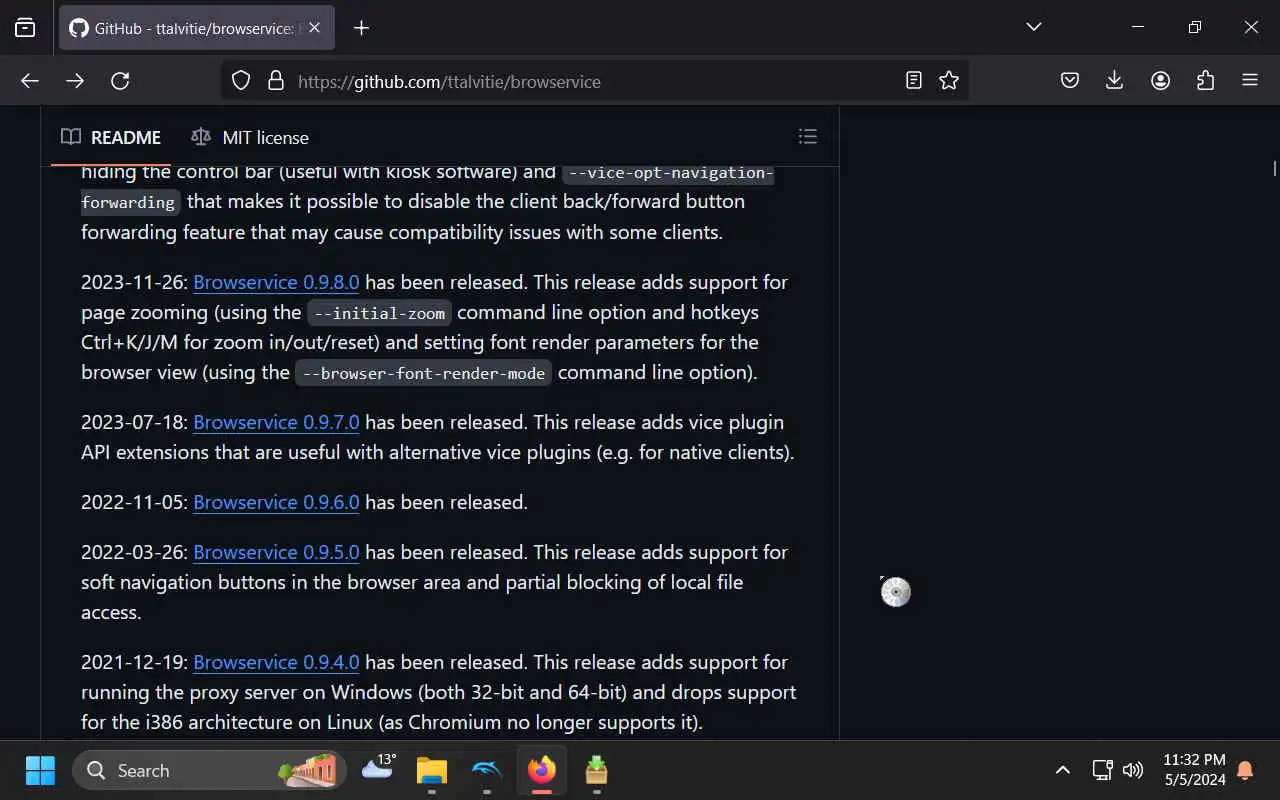The height and width of the screenshot is (800, 1280).
Task: Click the --vice-opt-navigation- code text
Action: (x=668, y=173)
